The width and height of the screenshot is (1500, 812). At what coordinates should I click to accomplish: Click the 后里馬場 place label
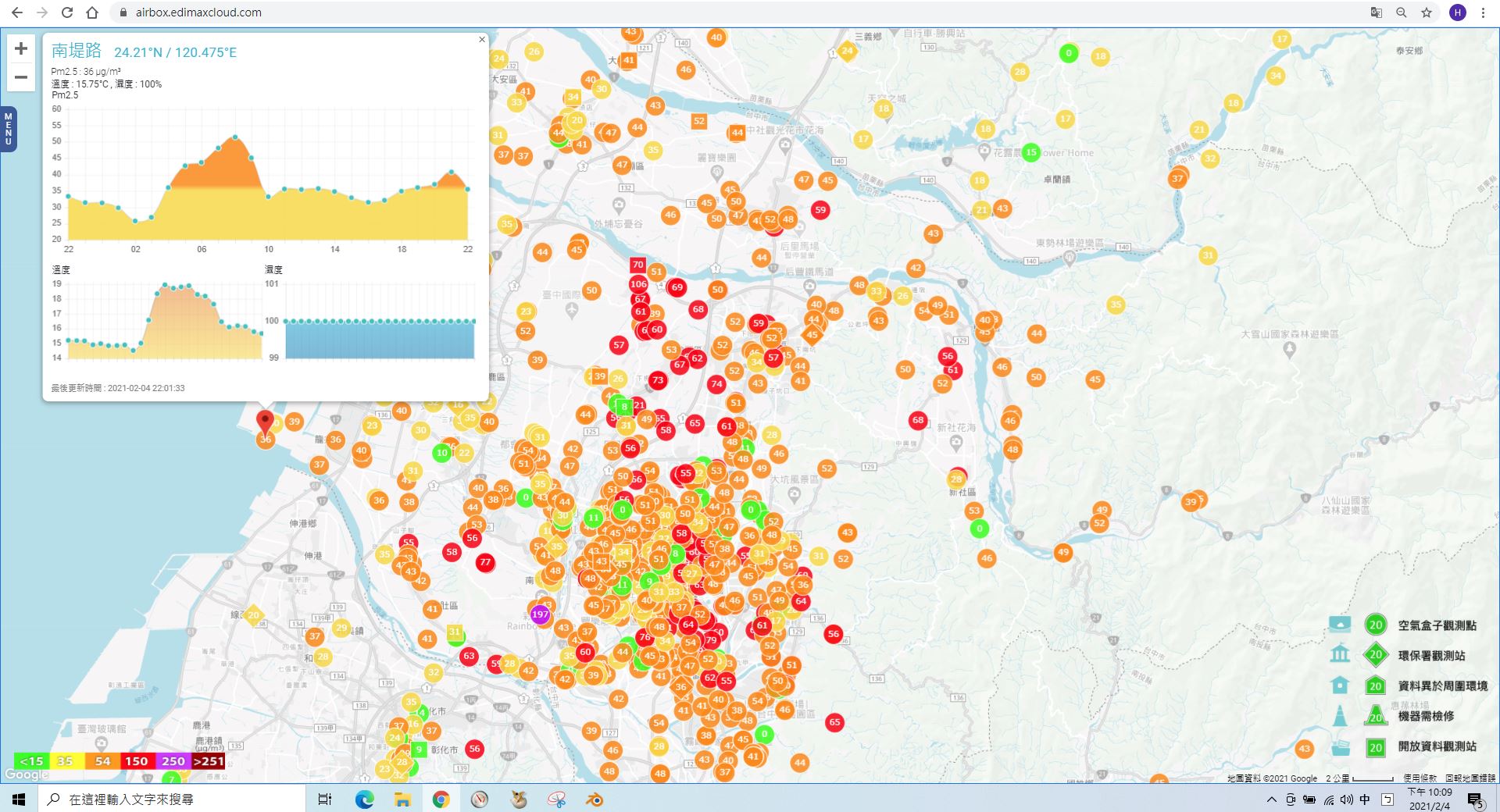799,247
